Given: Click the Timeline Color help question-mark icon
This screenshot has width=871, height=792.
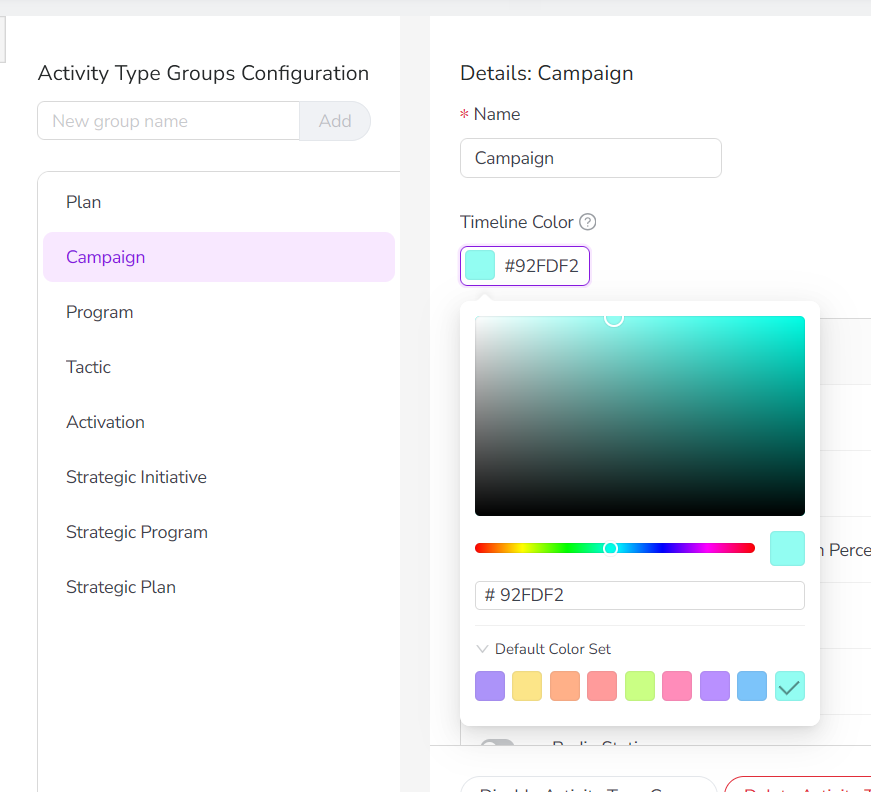Looking at the screenshot, I should [588, 222].
